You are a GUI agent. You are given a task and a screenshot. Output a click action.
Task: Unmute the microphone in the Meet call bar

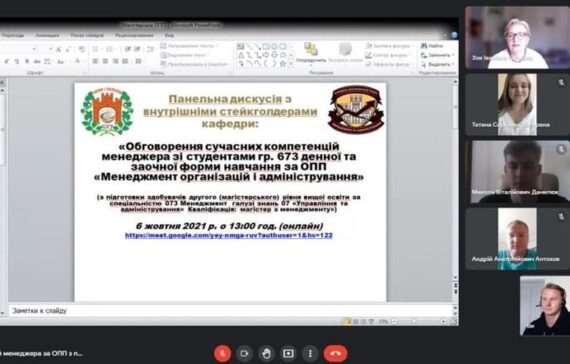click(222, 353)
